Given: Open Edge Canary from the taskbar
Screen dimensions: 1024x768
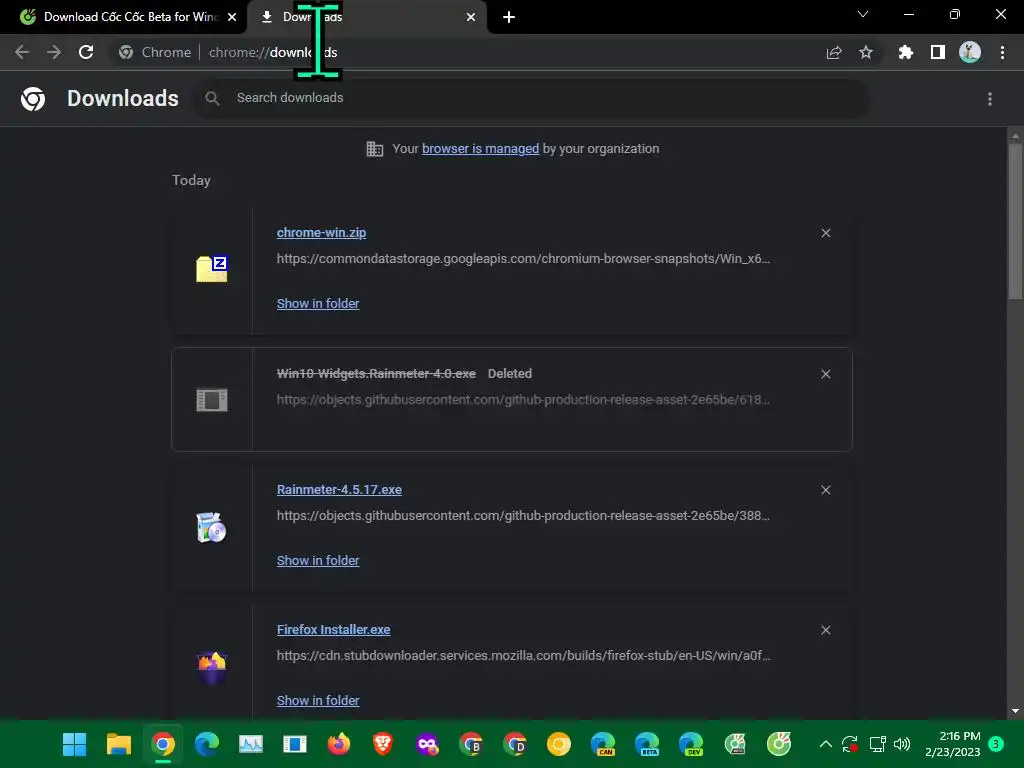Looking at the screenshot, I should pyautogui.click(x=603, y=744).
